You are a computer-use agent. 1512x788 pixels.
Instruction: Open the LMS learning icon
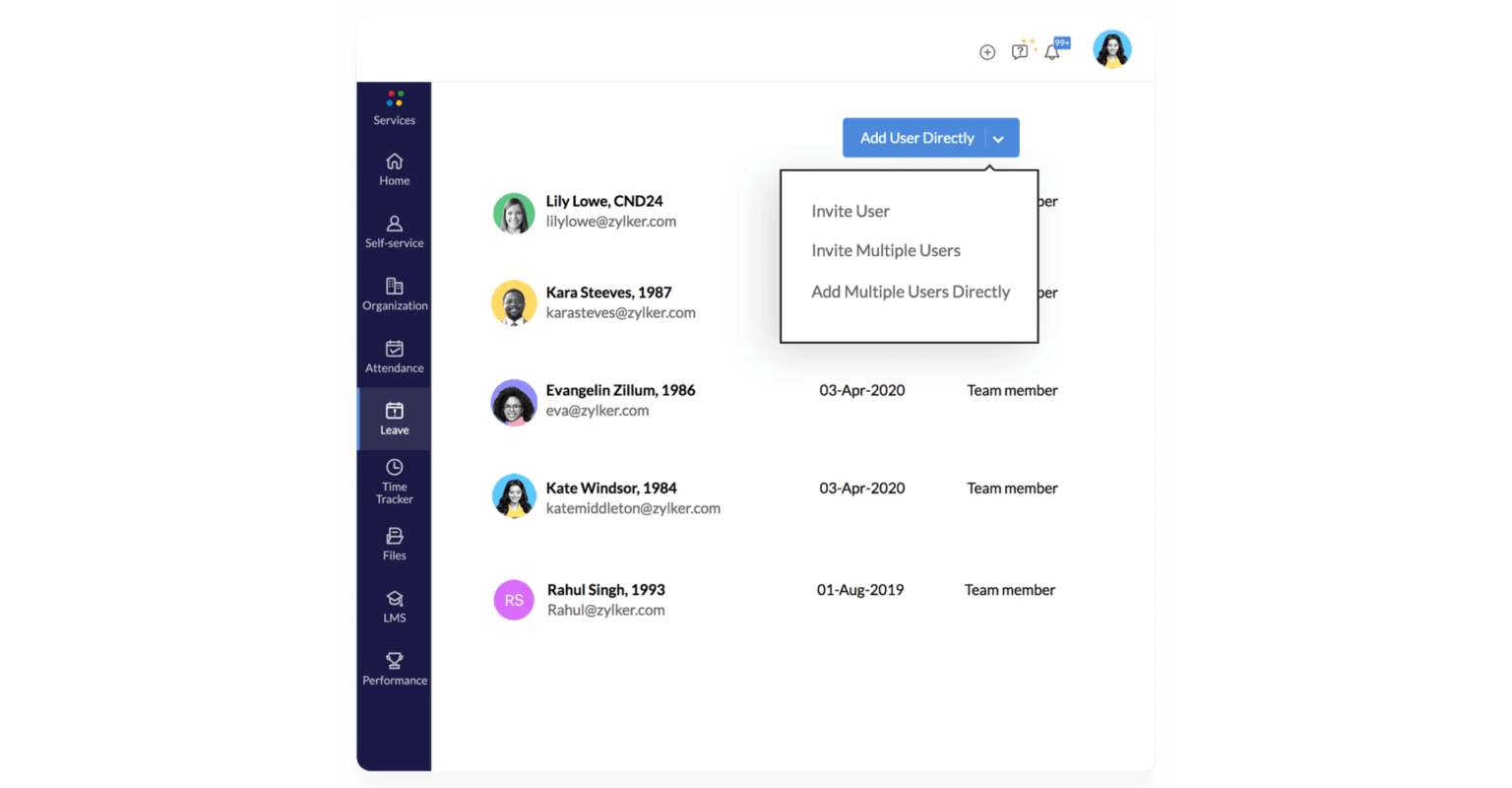[394, 599]
